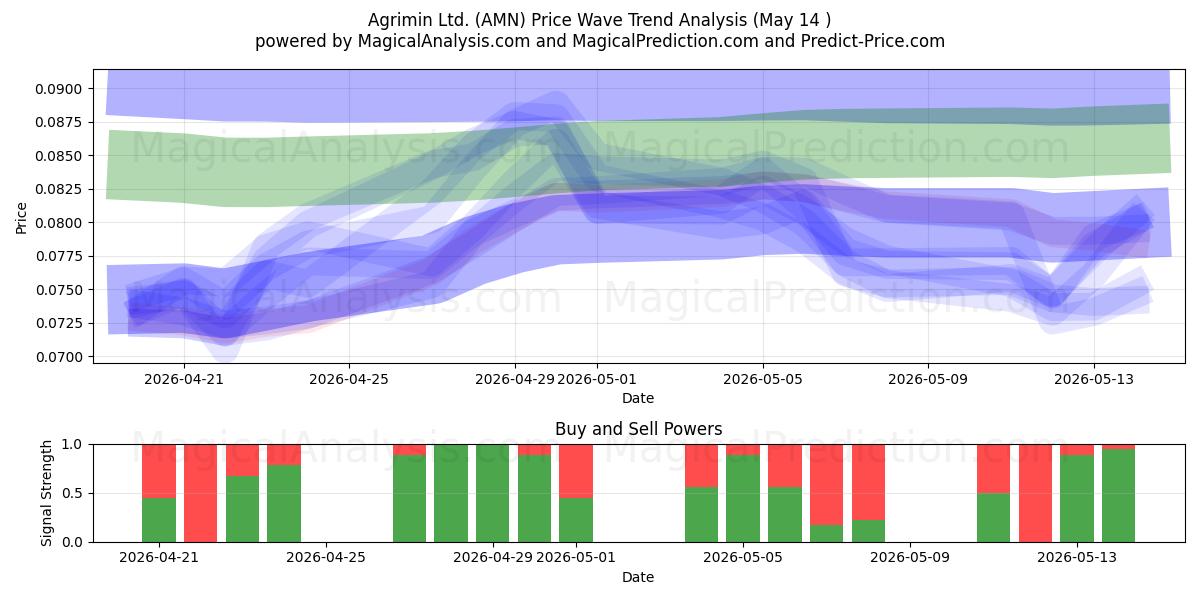Click 2026-05-05 tick under Buy and Sell Powers
The height and width of the screenshot is (600, 1200).
[743, 558]
